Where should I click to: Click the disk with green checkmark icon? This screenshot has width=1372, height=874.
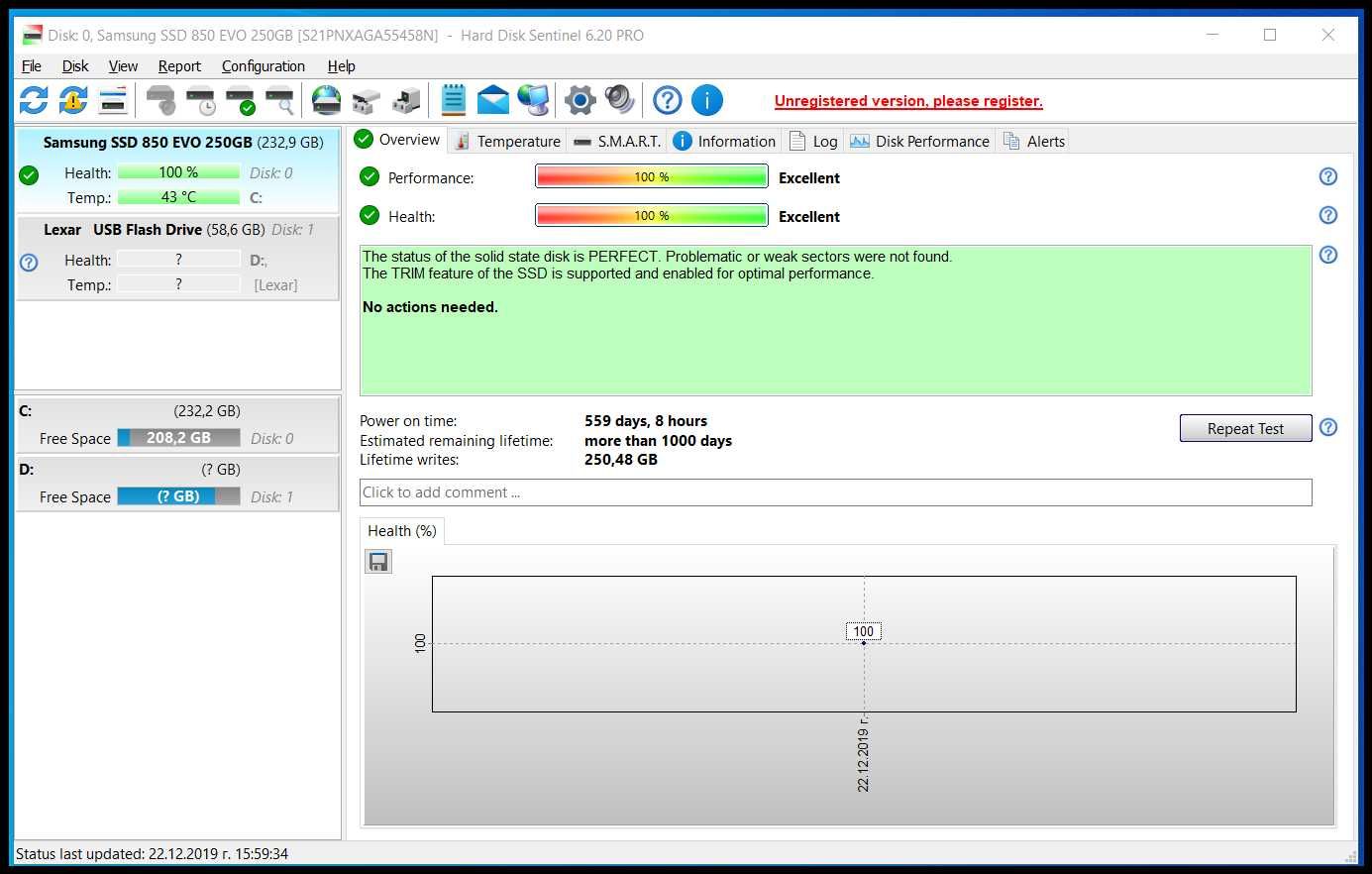pos(240,100)
